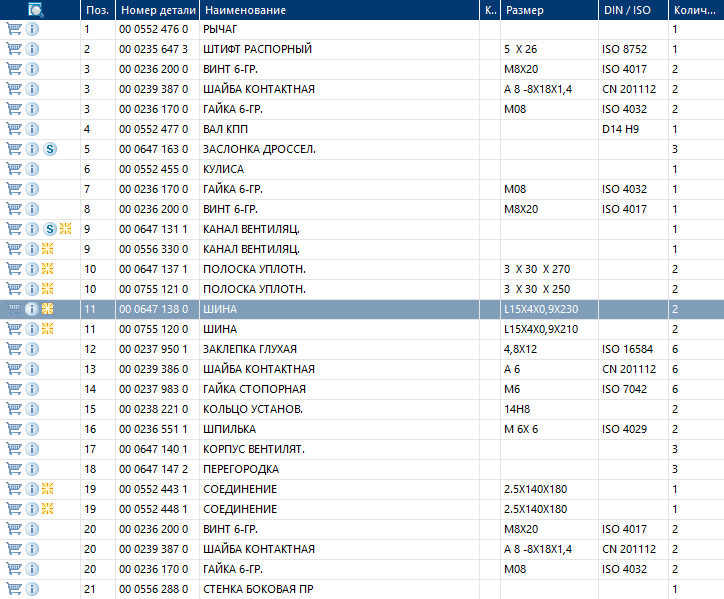The image size is (724, 599).
Task: Open info for ГАЙКА СТОПОРНАЯ
Action: (x=32, y=389)
